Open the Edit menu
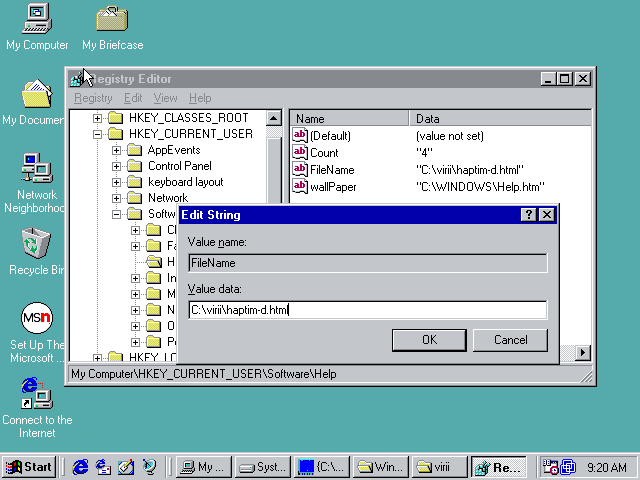 pos(133,98)
